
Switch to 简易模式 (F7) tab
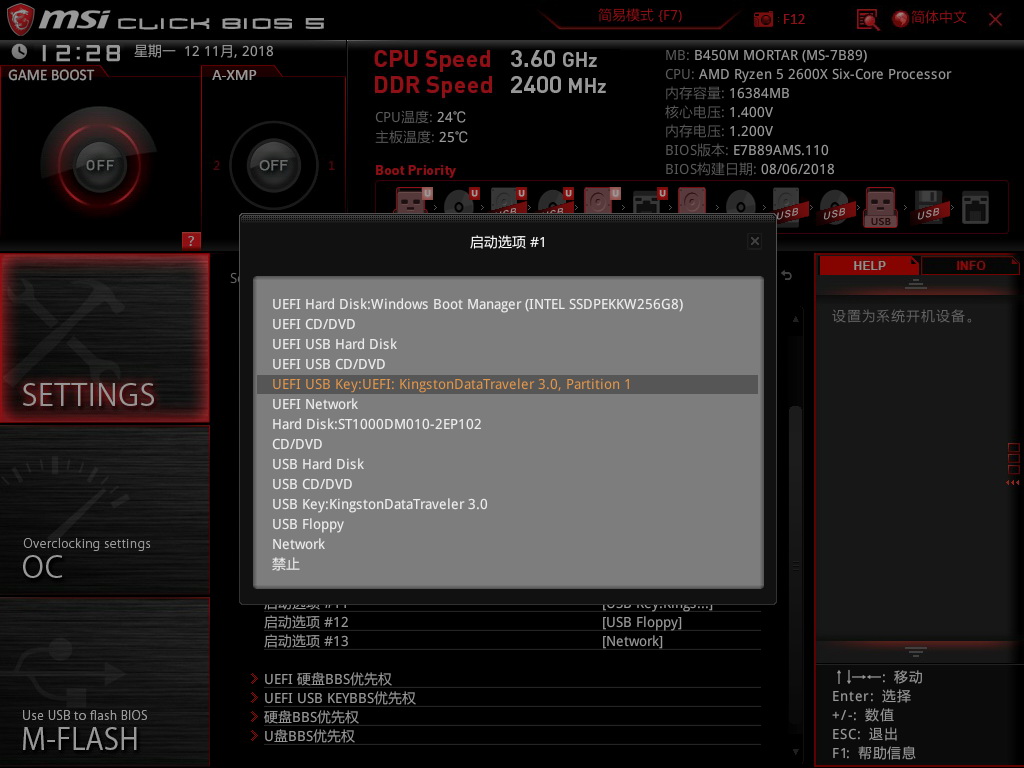point(639,16)
